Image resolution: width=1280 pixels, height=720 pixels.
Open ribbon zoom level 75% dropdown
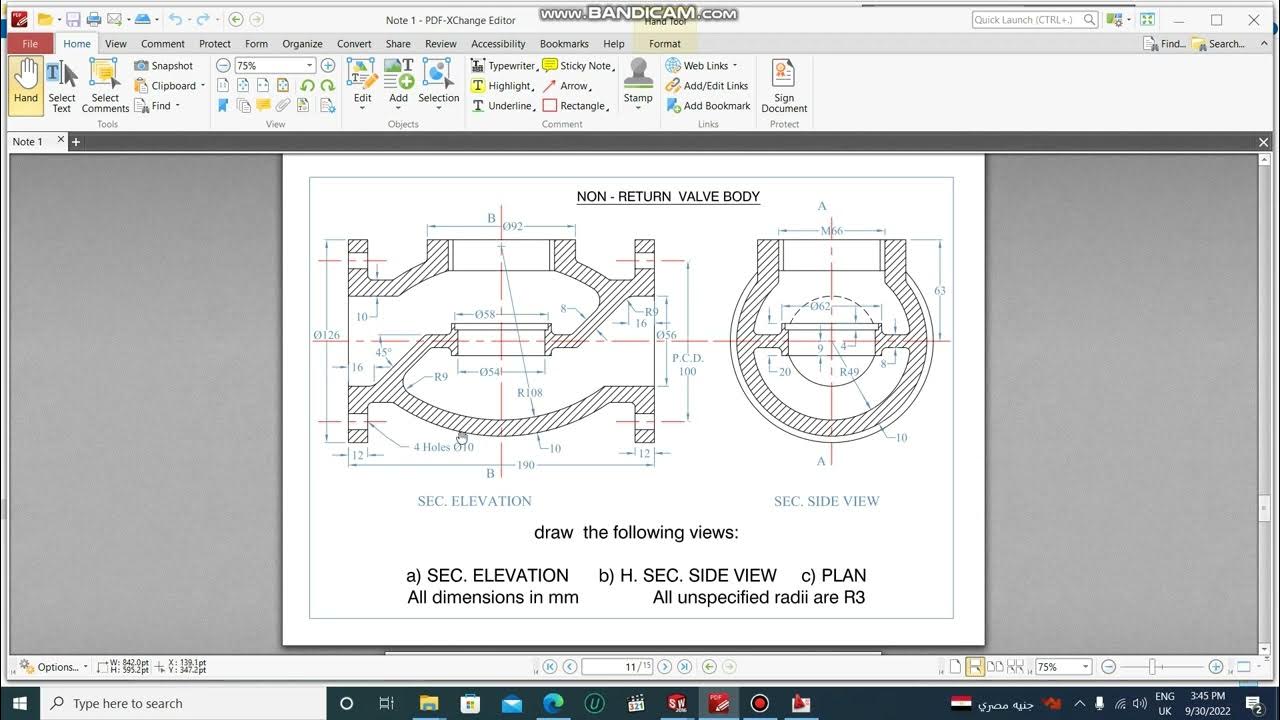(x=309, y=66)
